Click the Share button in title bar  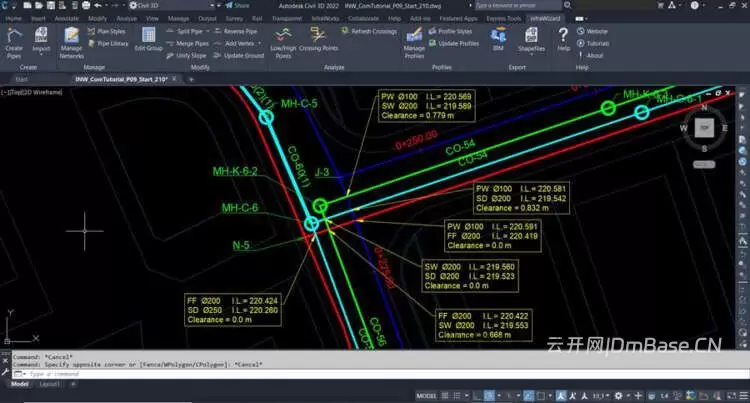click(x=237, y=5)
